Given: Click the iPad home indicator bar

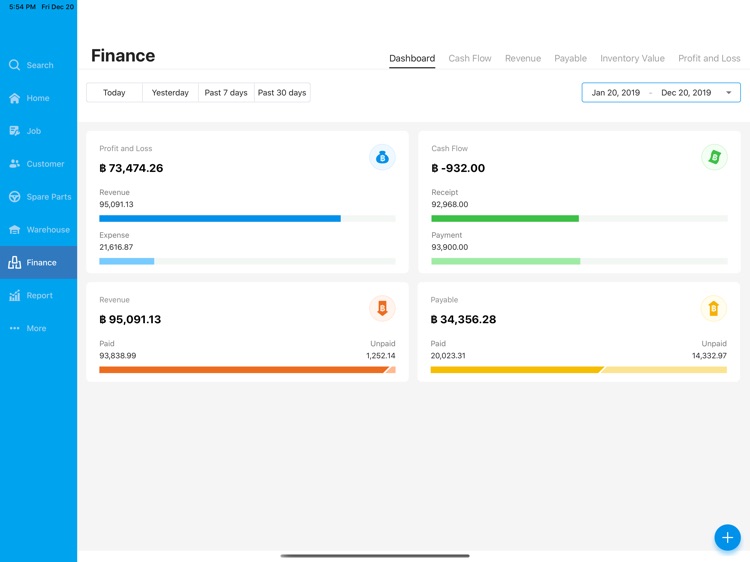Looking at the screenshot, I should coord(375,556).
